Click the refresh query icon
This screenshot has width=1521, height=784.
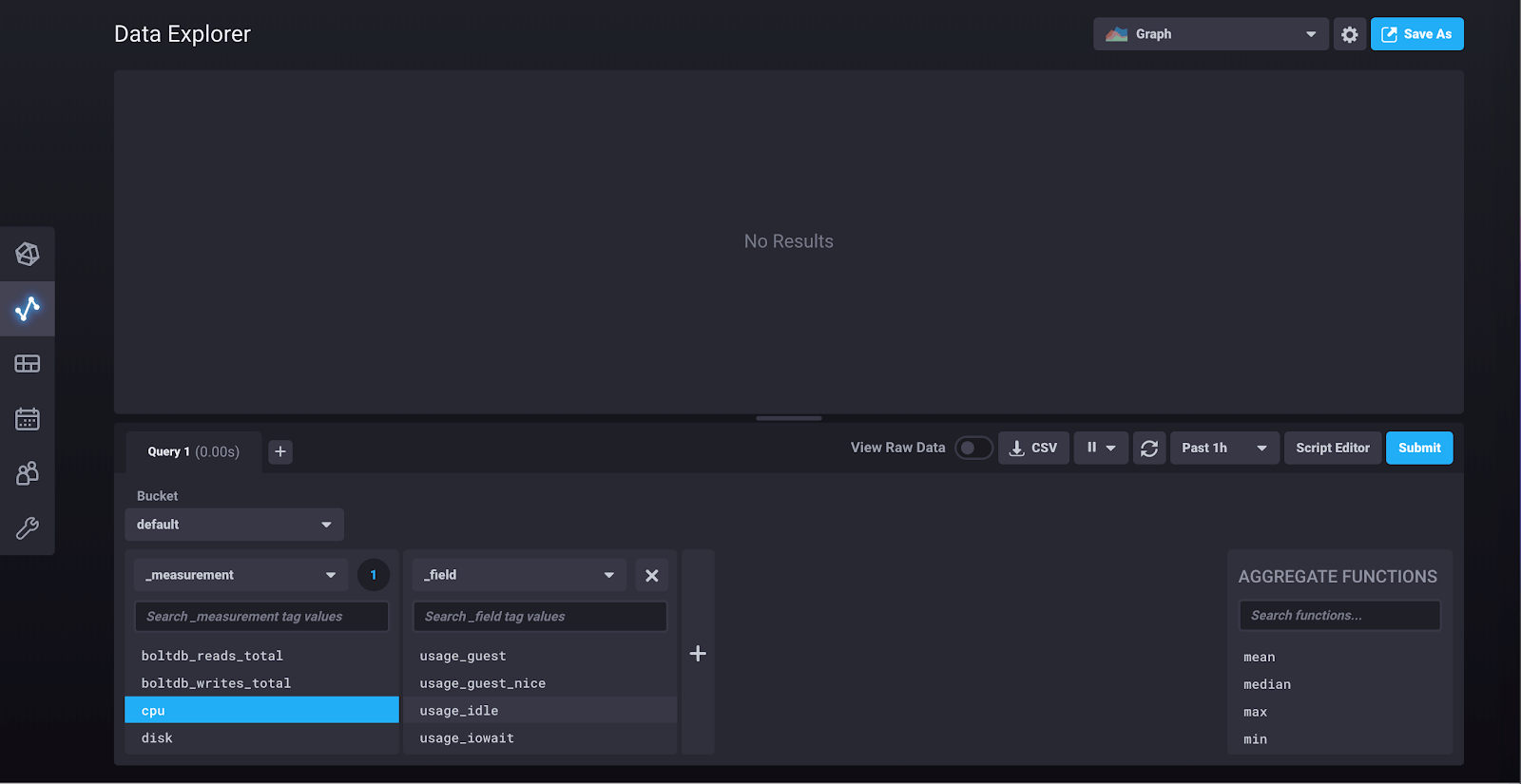click(x=1149, y=448)
